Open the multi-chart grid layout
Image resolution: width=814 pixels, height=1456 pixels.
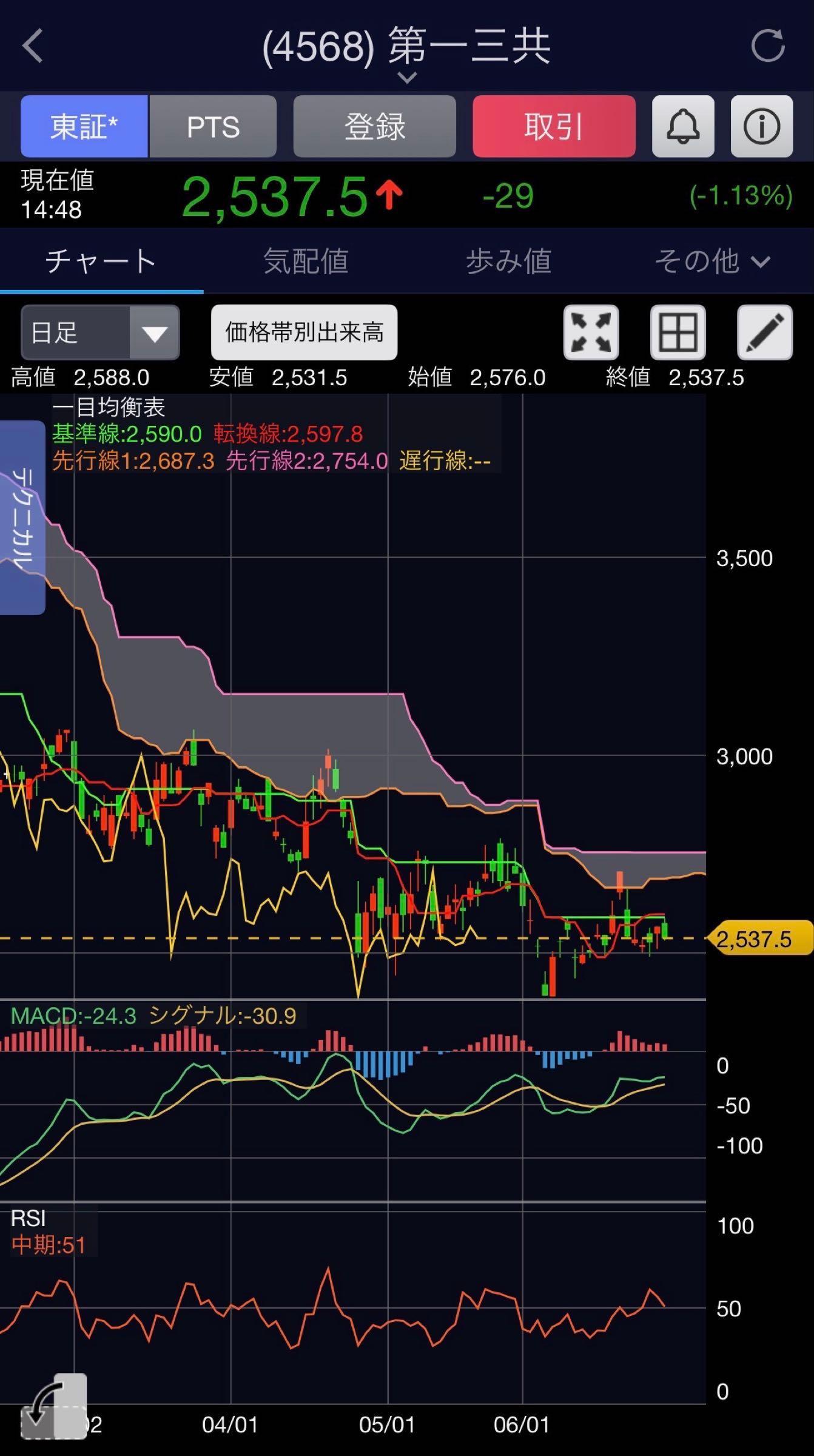(x=678, y=332)
